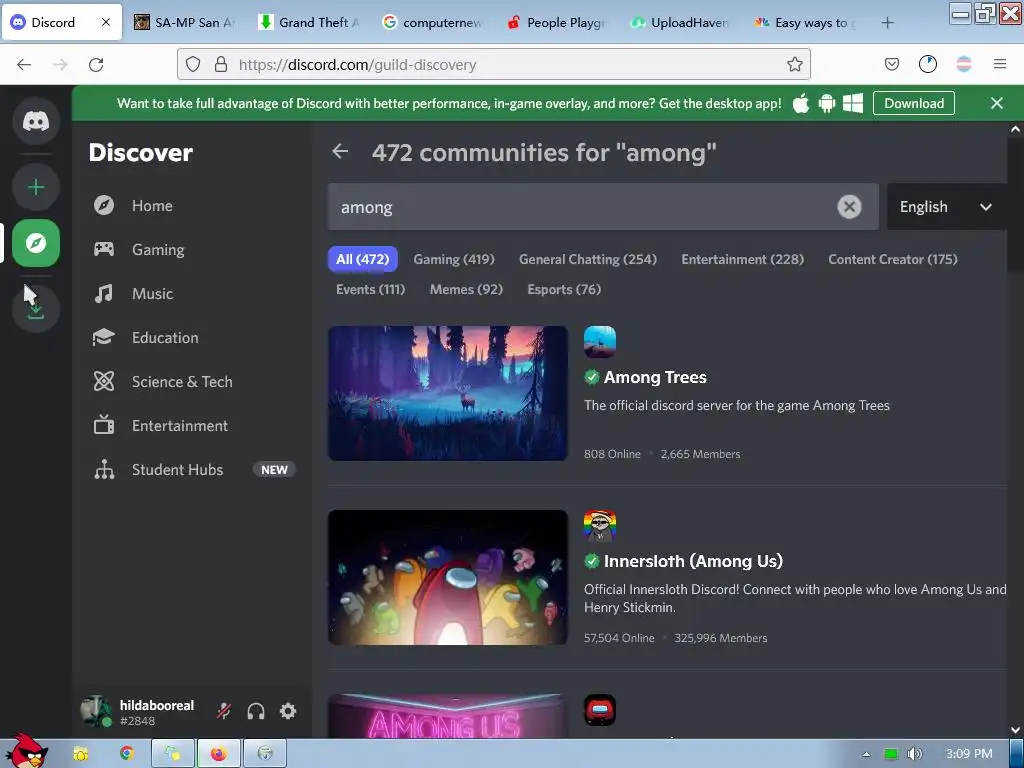Click red crewmate server avatar icon
The image size is (1024, 768).
click(600, 711)
